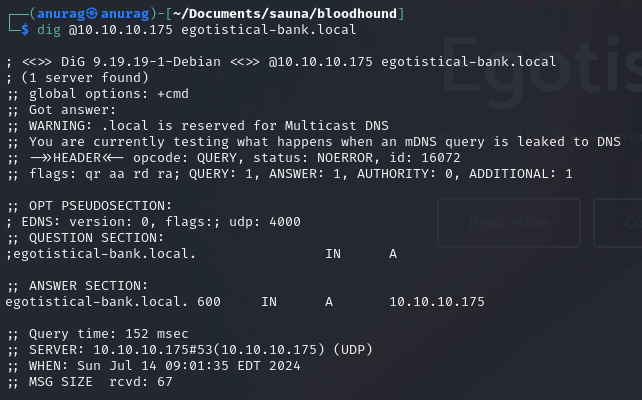This screenshot has height=400, width=642.
Task: Click the Query time 152 msec line
Action: [101, 333]
